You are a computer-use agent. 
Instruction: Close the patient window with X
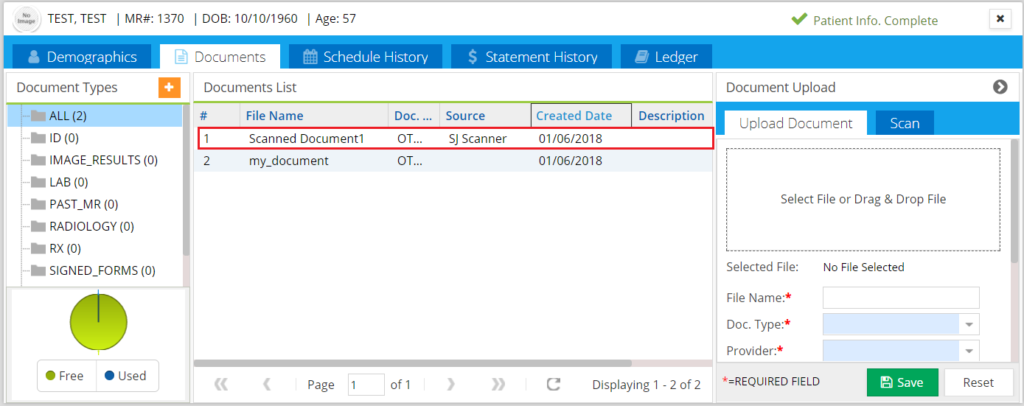pos(999,19)
